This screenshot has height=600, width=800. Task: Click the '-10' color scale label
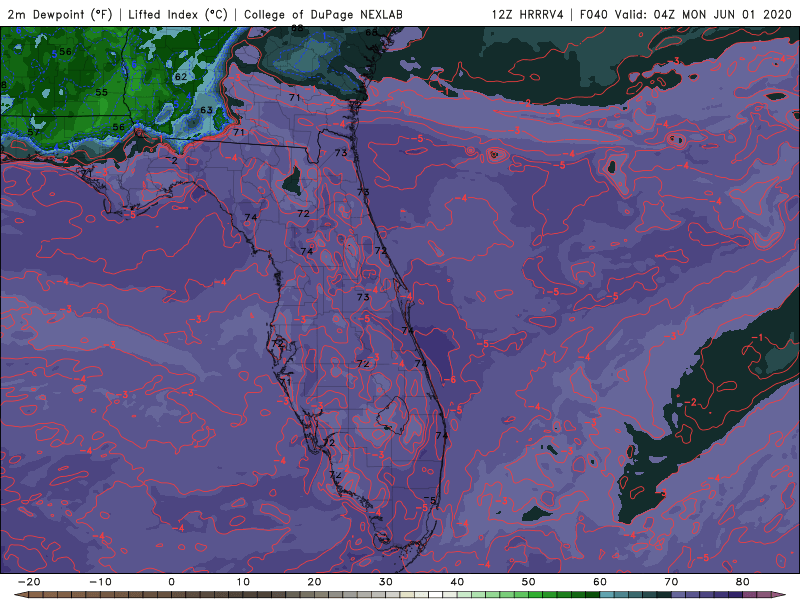(x=100, y=582)
